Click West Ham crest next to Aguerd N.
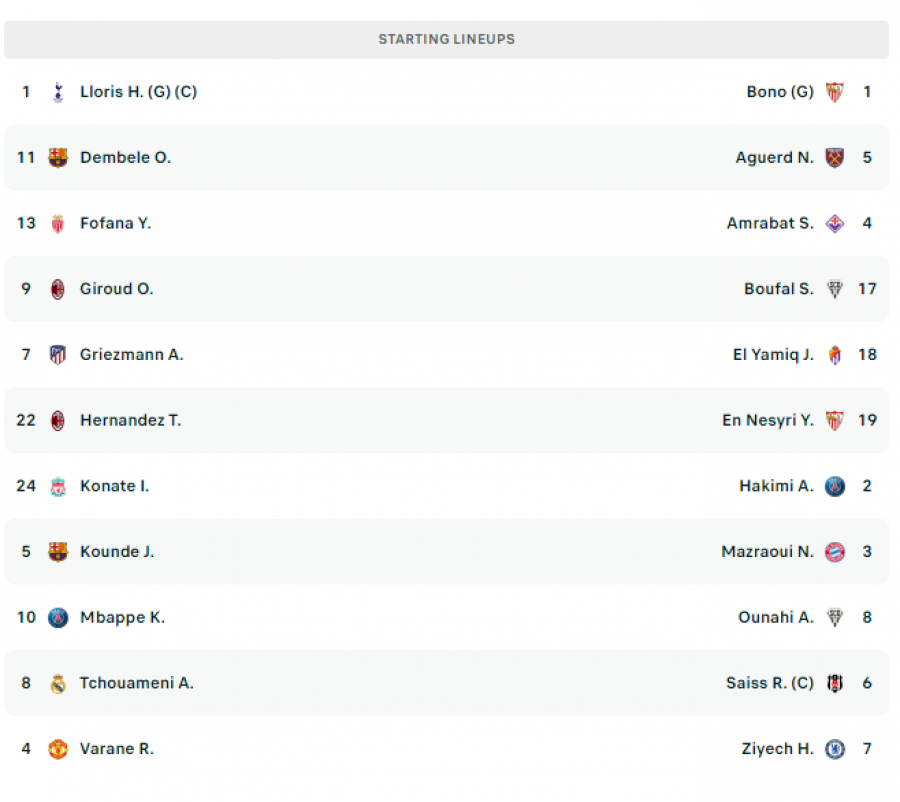 835,157
